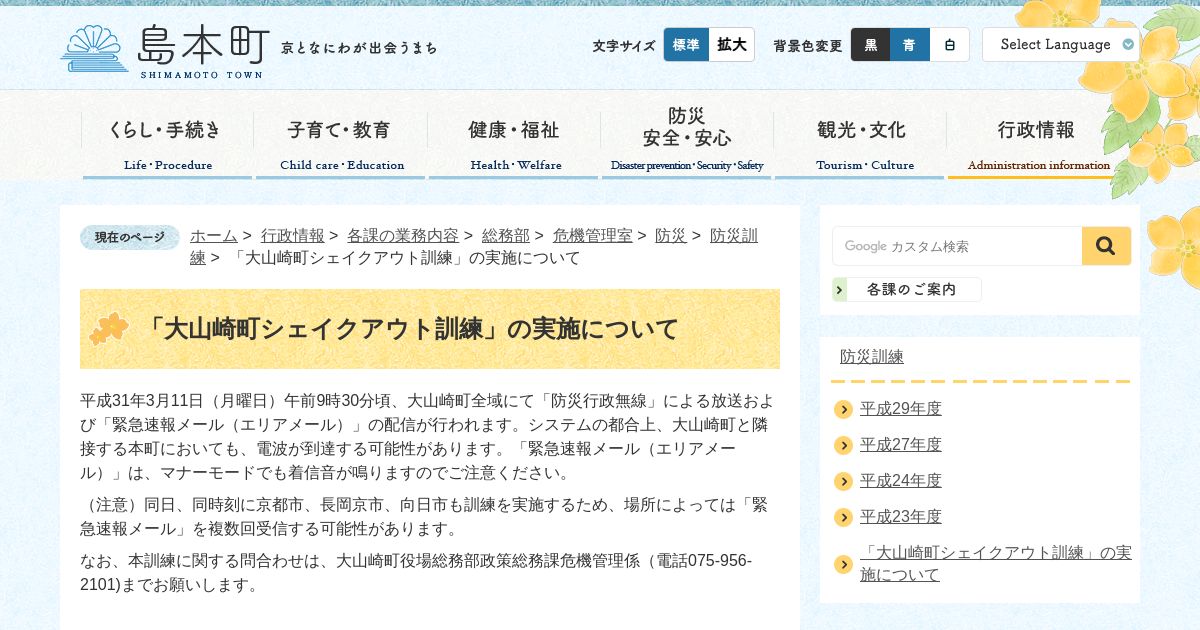The width and height of the screenshot is (1200, 630).
Task: Go to ホーム breadcrumb link
Action: point(214,236)
